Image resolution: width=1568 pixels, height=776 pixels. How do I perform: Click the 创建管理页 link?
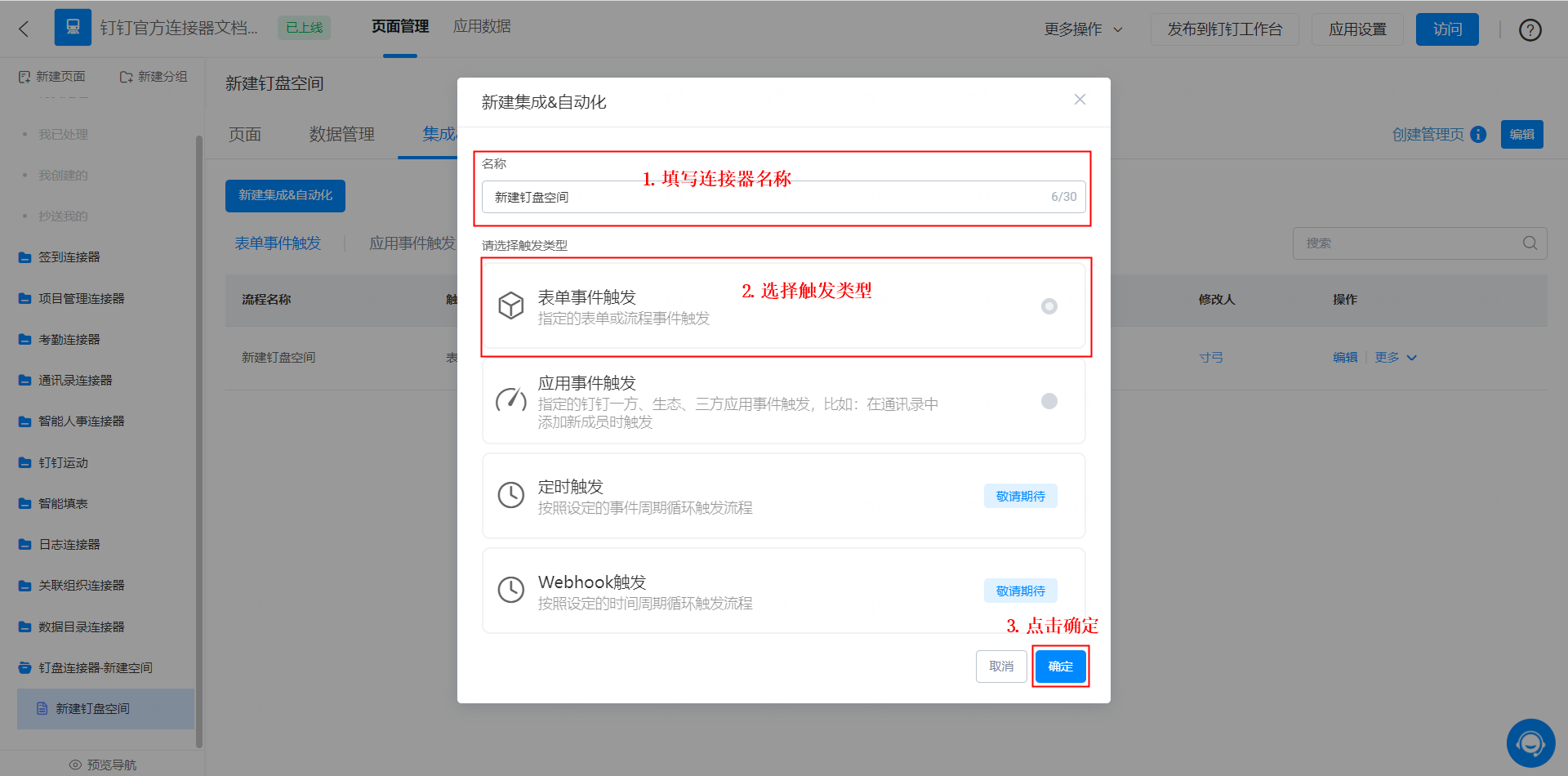pyautogui.click(x=1428, y=135)
